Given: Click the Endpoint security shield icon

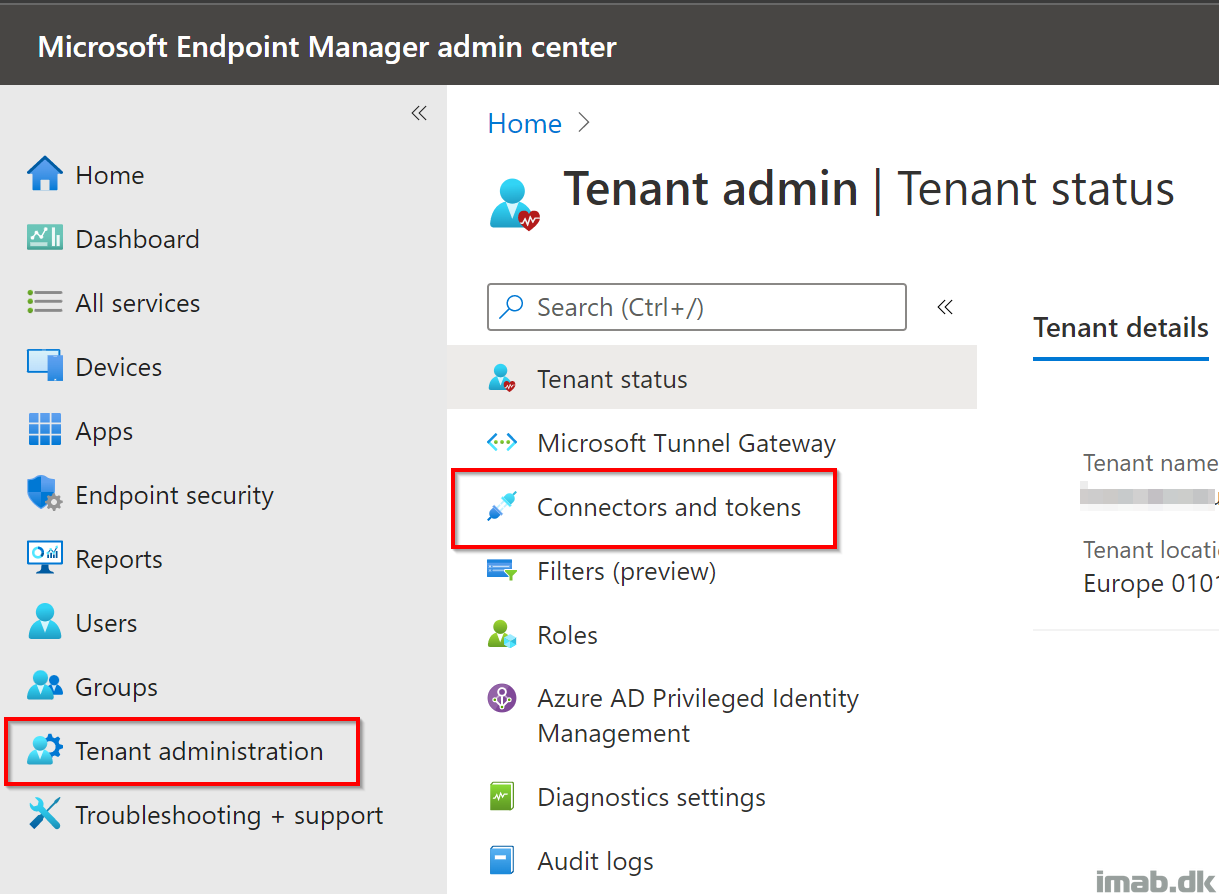Looking at the screenshot, I should pos(45,494).
